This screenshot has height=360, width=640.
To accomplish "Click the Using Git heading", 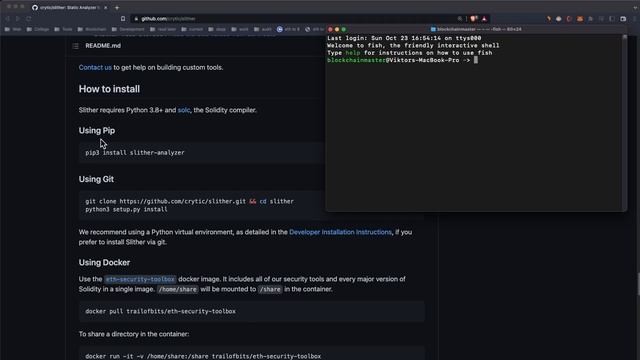I will (96, 179).
